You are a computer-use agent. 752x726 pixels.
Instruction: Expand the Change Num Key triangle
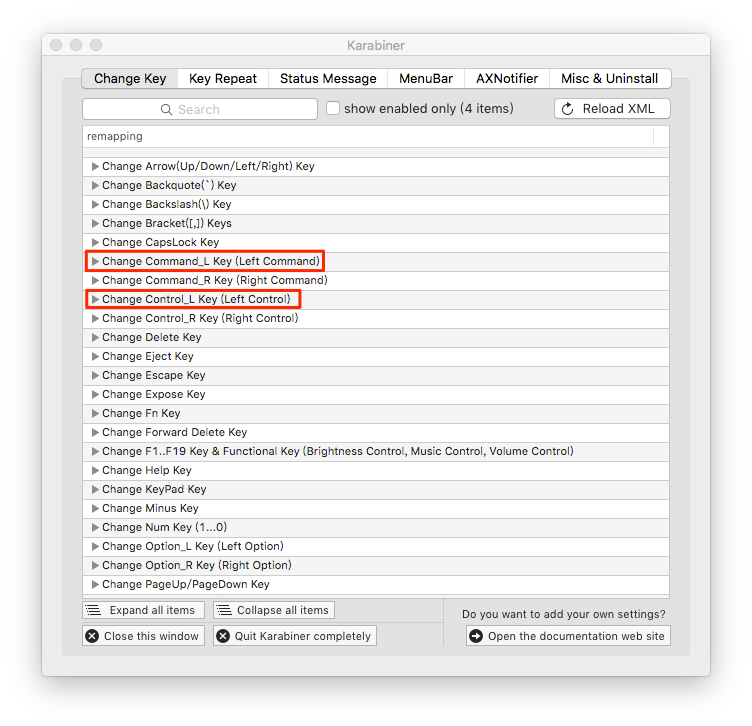(x=95, y=527)
